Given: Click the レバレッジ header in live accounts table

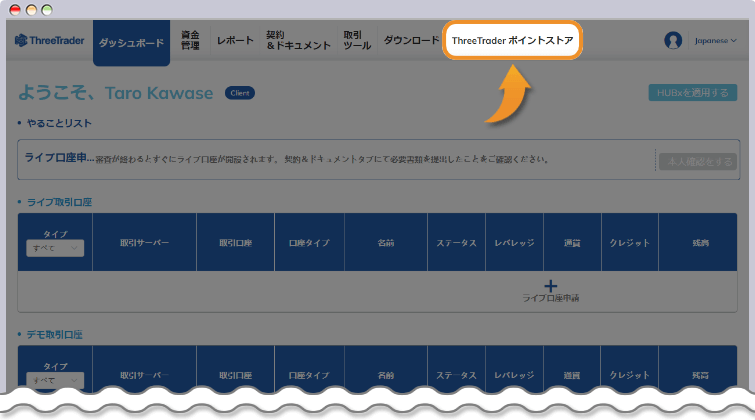Looking at the screenshot, I should [514, 243].
